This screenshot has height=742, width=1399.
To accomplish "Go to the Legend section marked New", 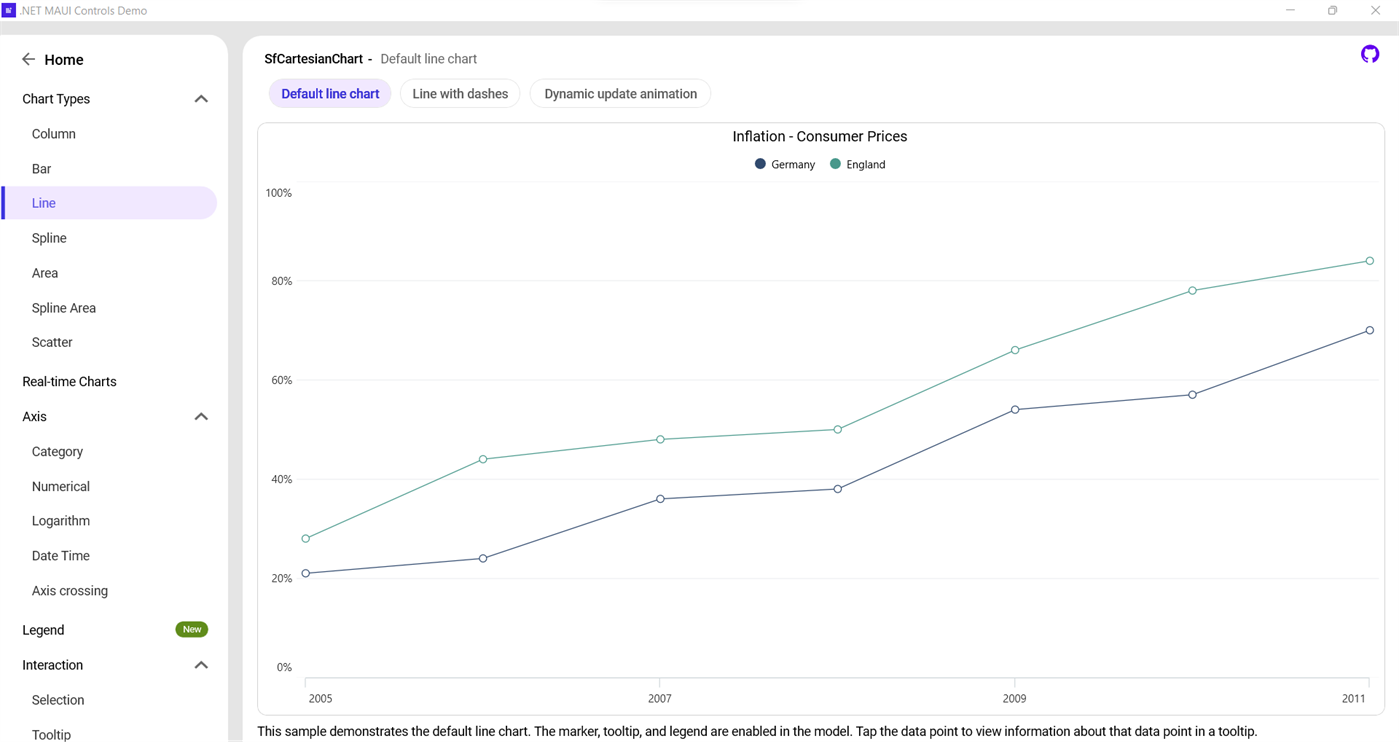I will (x=43, y=630).
